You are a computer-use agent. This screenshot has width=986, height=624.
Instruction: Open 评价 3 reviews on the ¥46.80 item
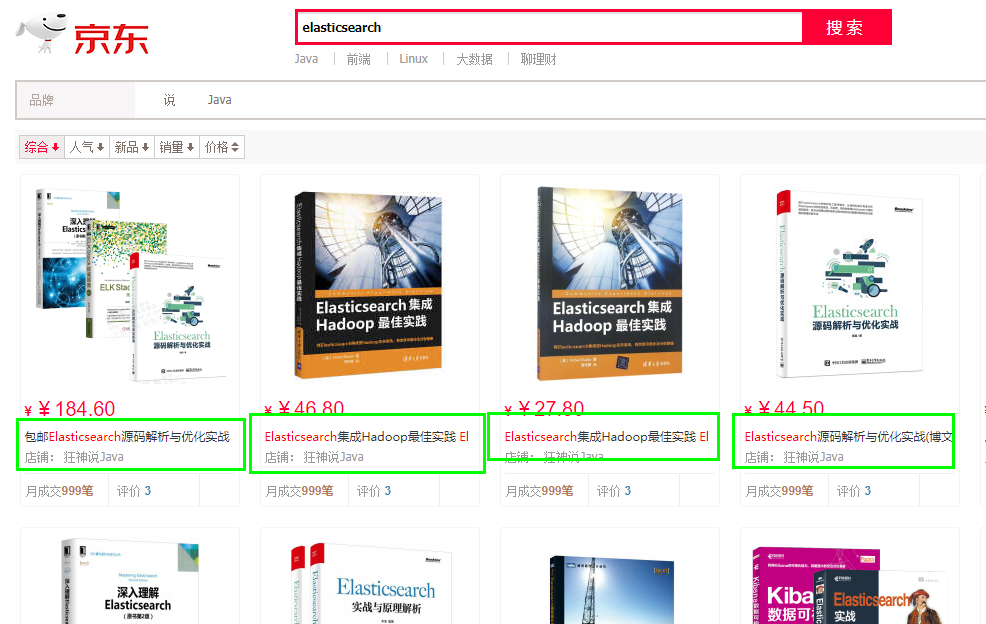pyautogui.click(x=374, y=491)
